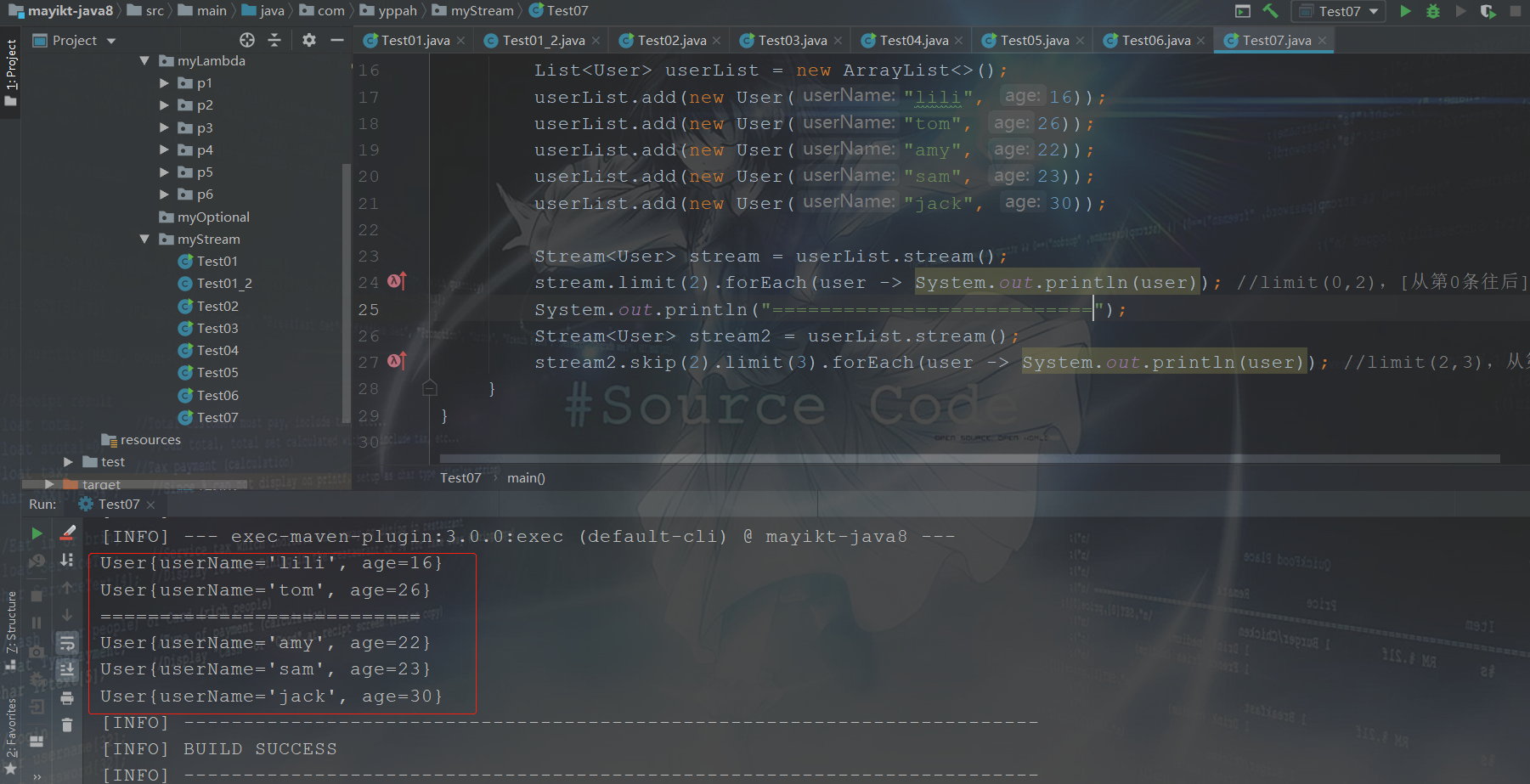Click main() in editor breadcrumb bar

(526, 478)
